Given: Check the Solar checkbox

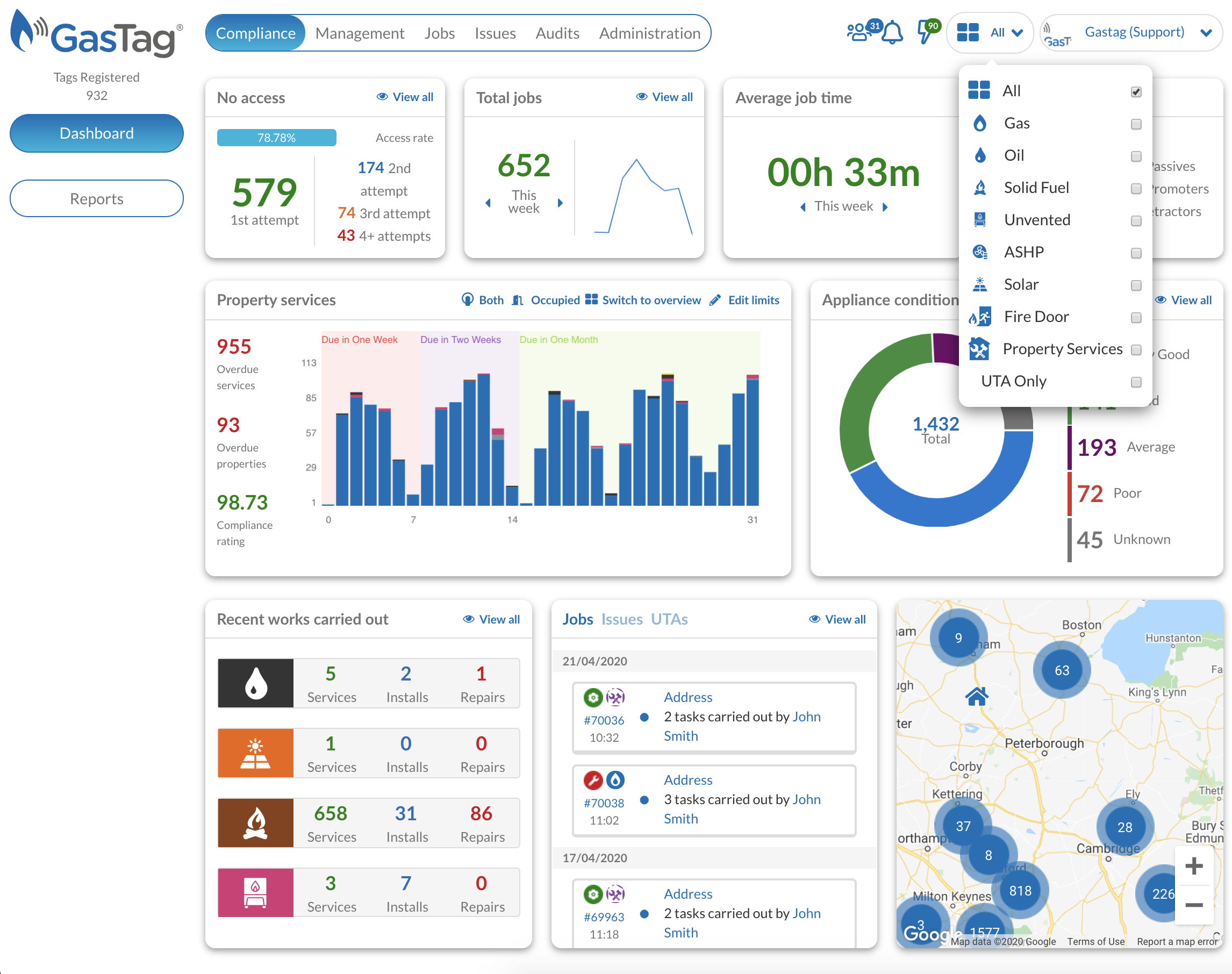Looking at the screenshot, I should coord(1136,285).
